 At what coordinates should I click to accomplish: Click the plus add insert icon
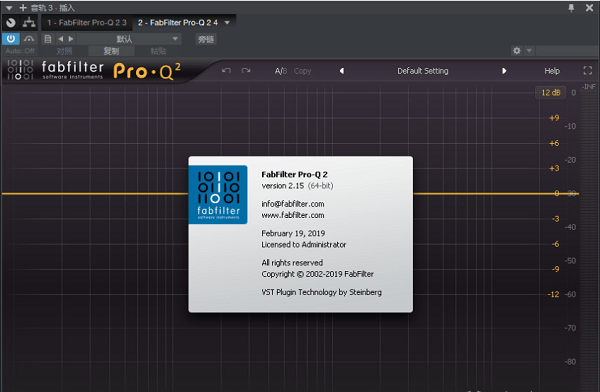[x=23, y=8]
